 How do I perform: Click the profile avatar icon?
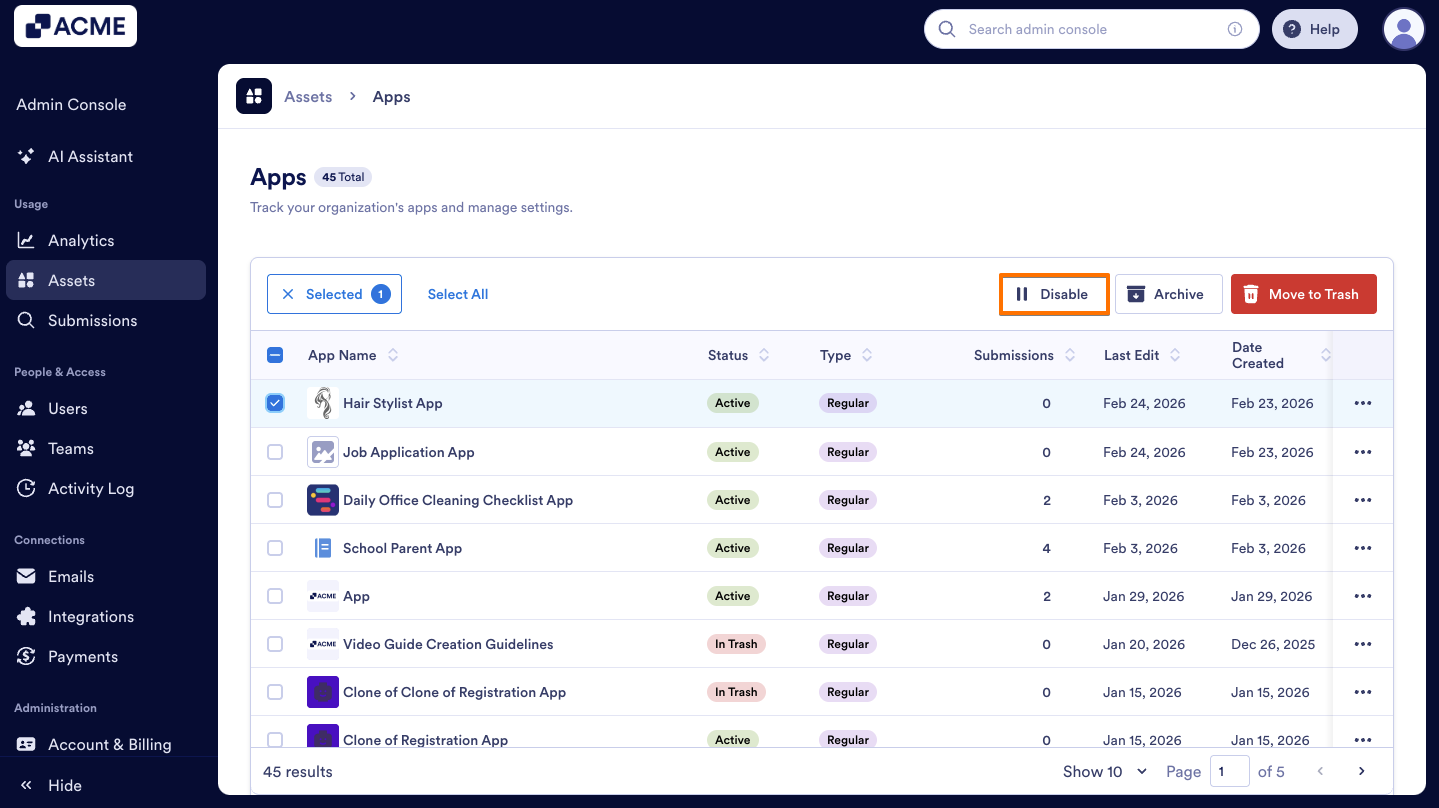pos(1403,29)
